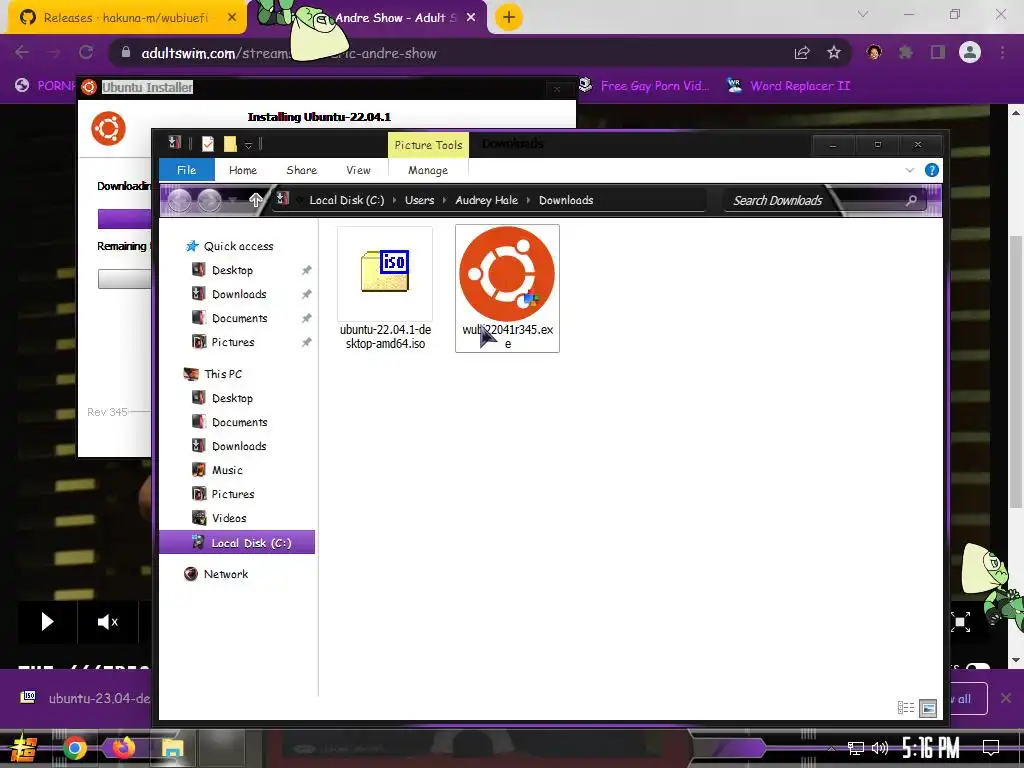Close the Chrome downloads bar
The image size is (1024, 768).
(x=1006, y=698)
